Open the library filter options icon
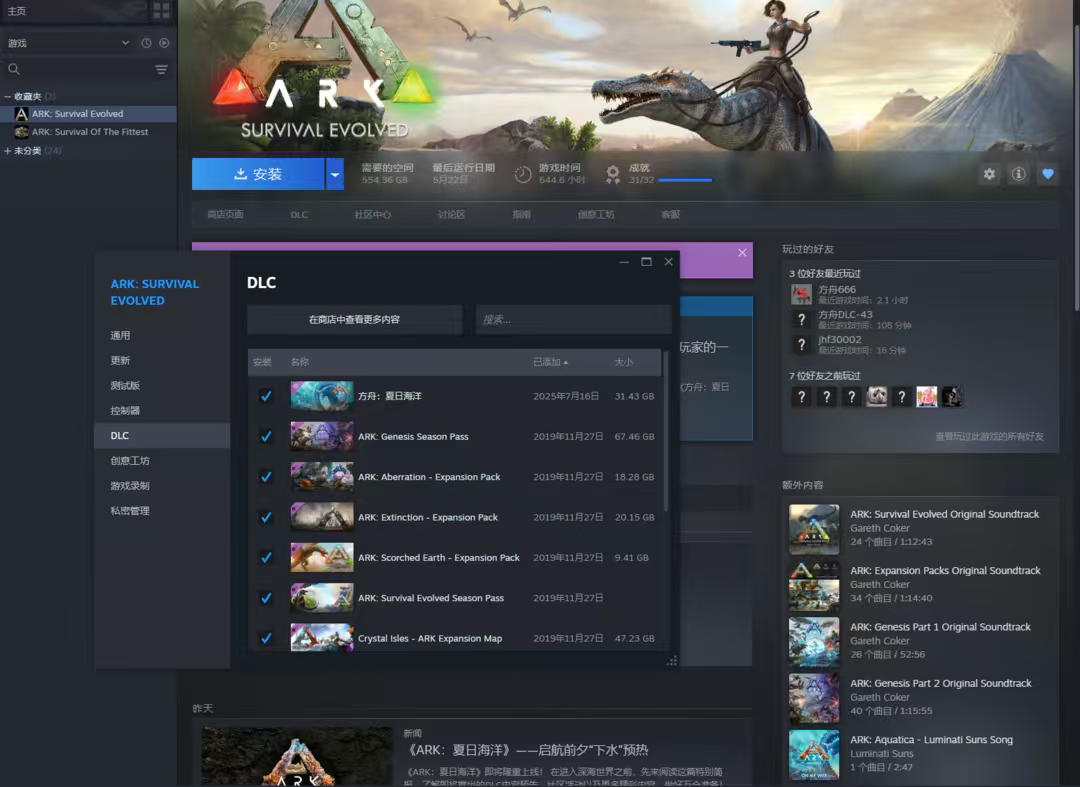 tap(161, 70)
